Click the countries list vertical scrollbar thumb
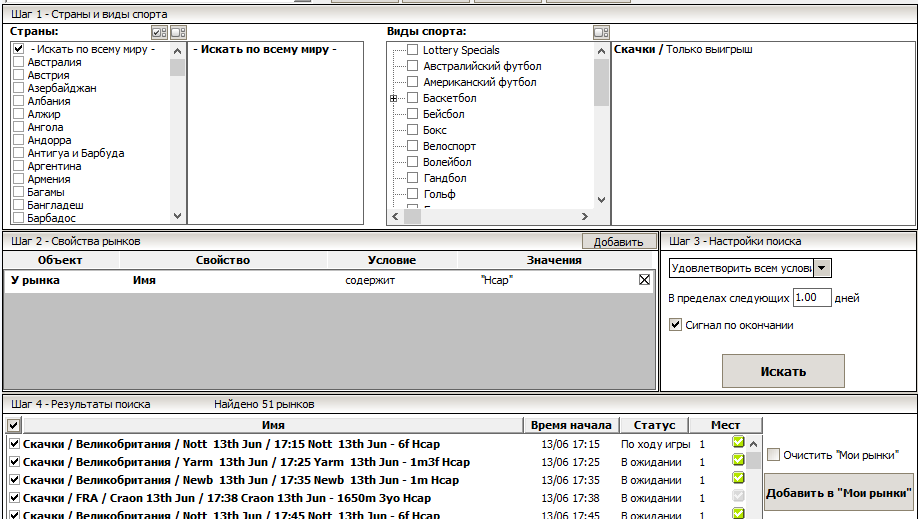918x519 pixels. pyautogui.click(x=177, y=67)
